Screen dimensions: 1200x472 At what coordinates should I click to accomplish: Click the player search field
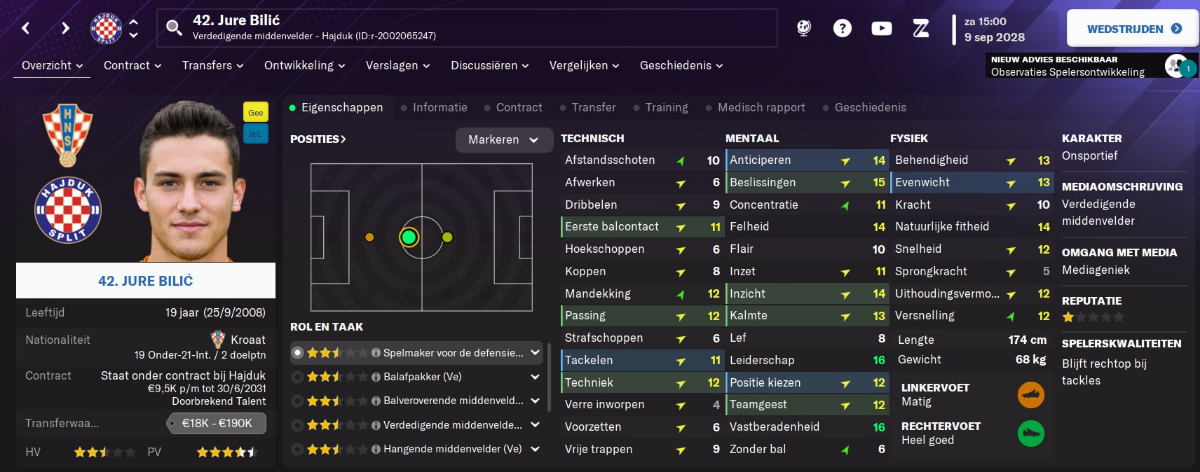(467, 28)
